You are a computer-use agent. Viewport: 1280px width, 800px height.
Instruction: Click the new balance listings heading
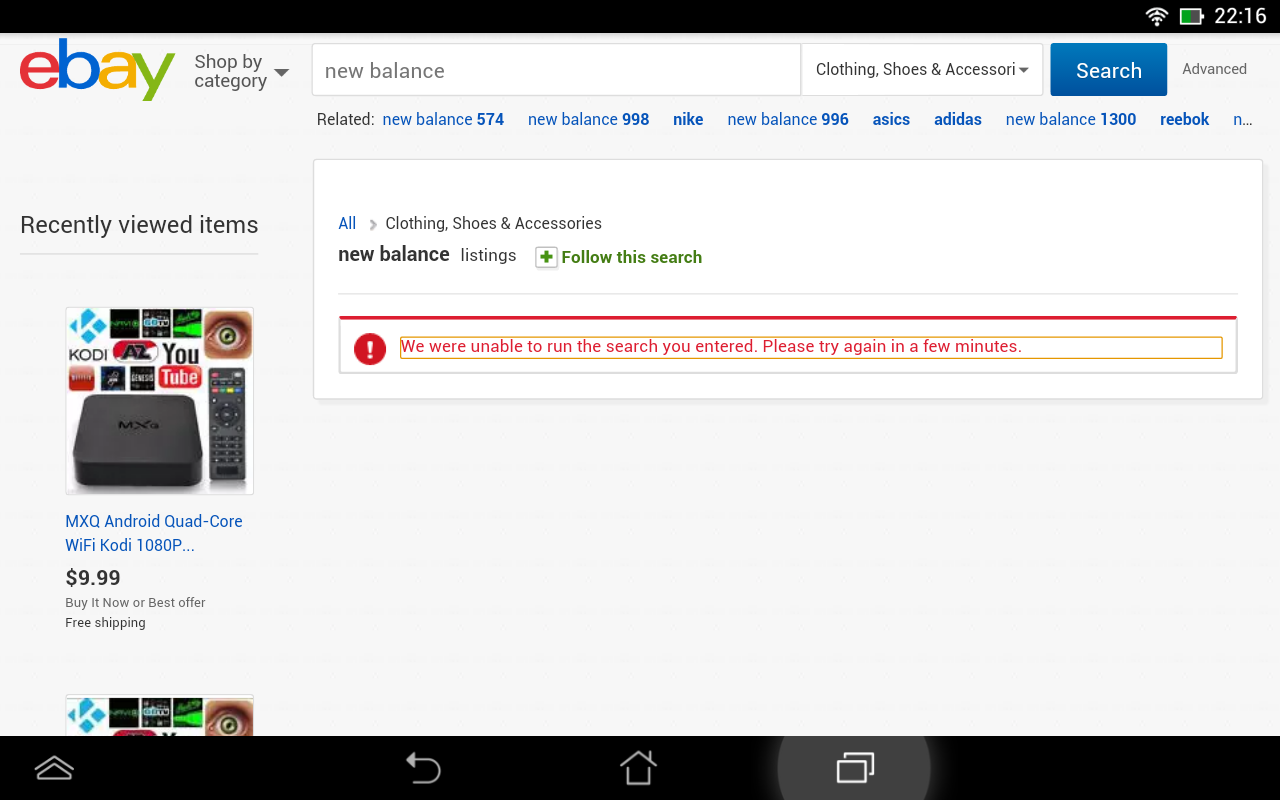(427, 255)
